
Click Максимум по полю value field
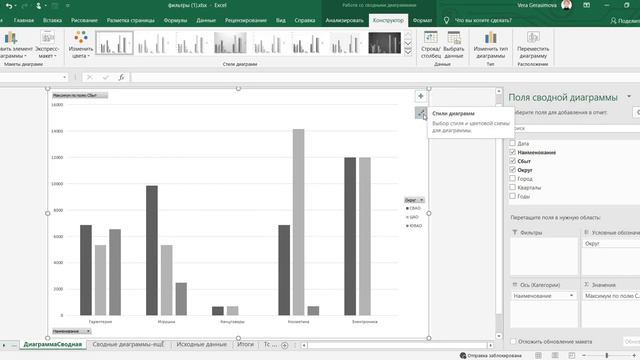(x=611, y=296)
